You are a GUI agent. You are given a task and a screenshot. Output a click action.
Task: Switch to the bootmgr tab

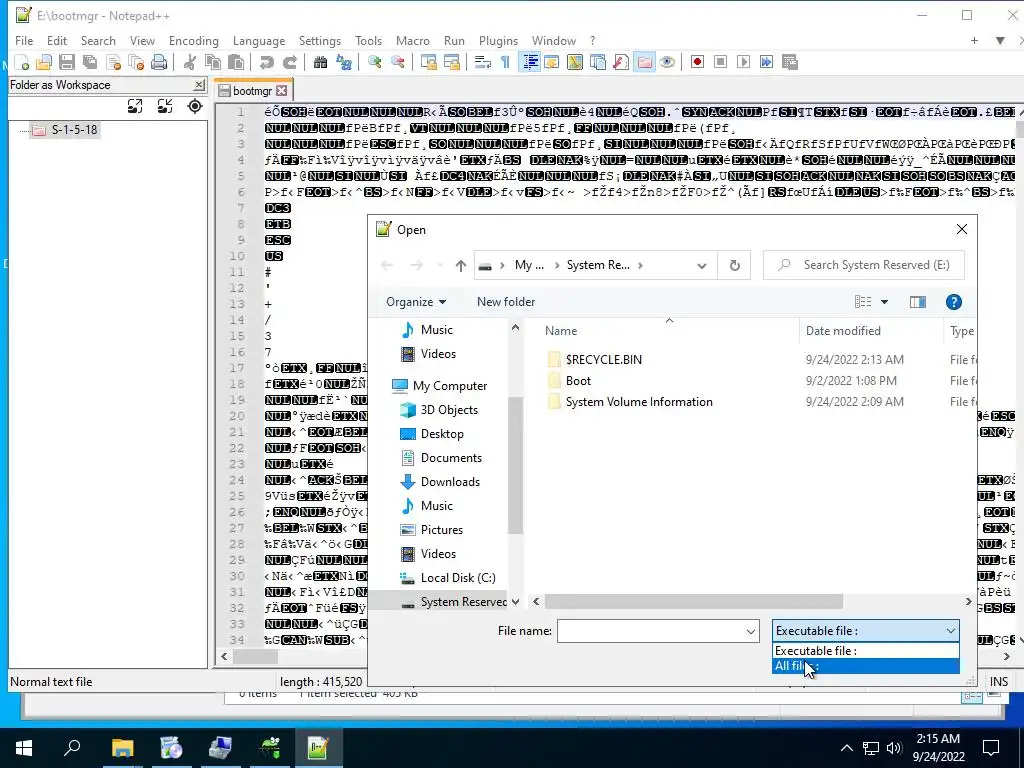pyautogui.click(x=252, y=91)
